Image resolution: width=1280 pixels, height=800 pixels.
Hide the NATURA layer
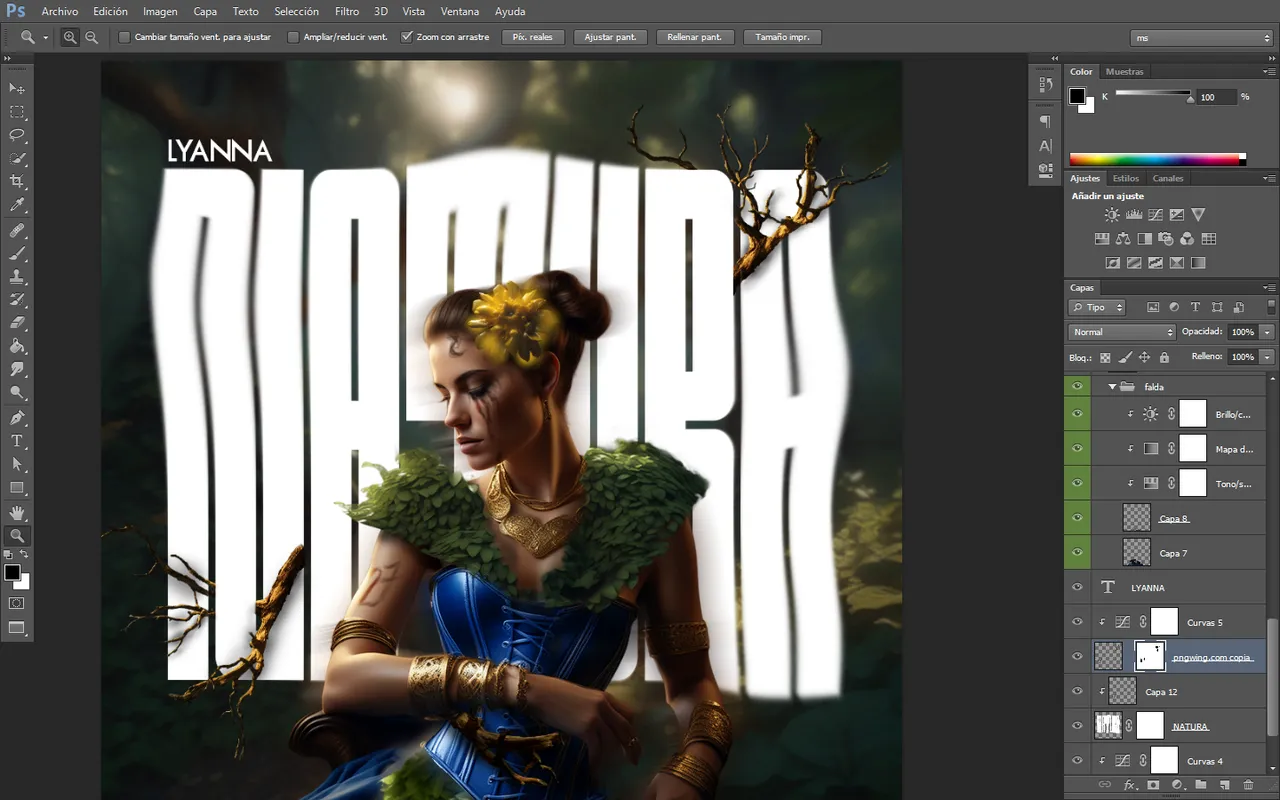pos(1077,726)
